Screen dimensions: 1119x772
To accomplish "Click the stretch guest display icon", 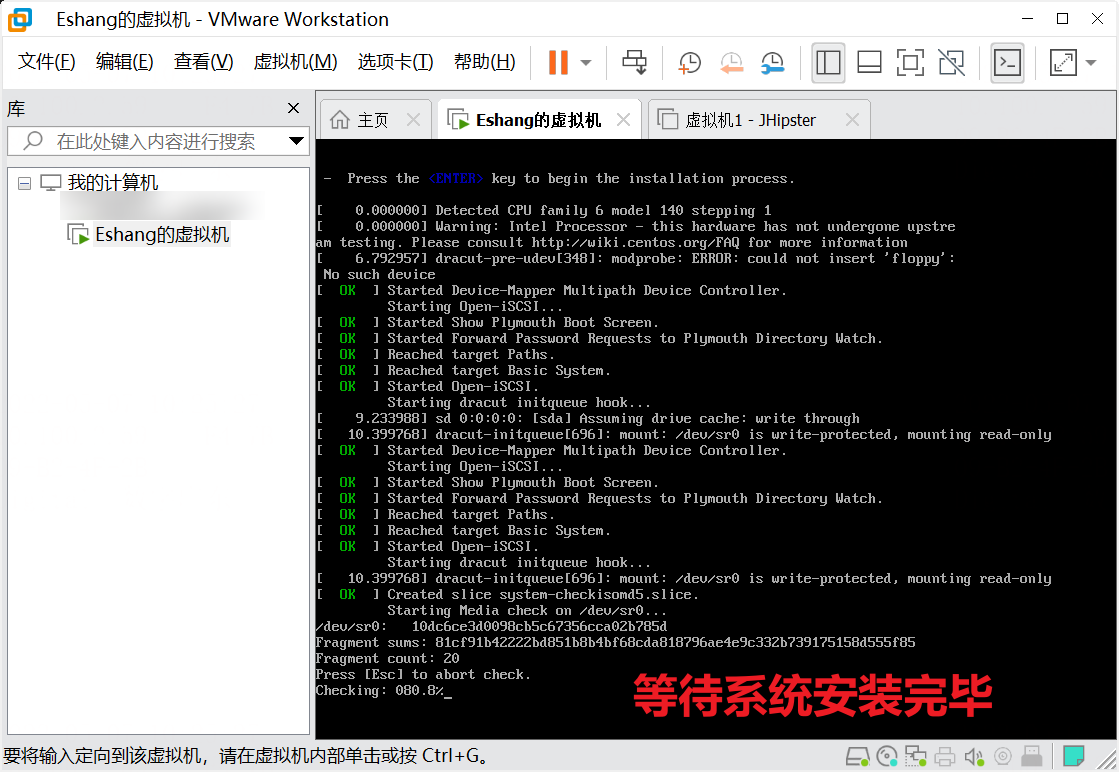I will point(1063,63).
